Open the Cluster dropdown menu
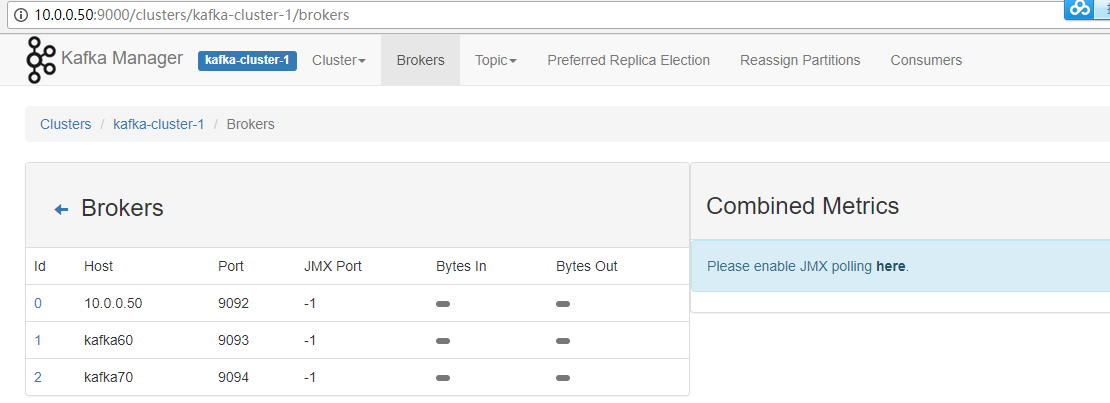Screen dimensions: 1110x403 339,60
